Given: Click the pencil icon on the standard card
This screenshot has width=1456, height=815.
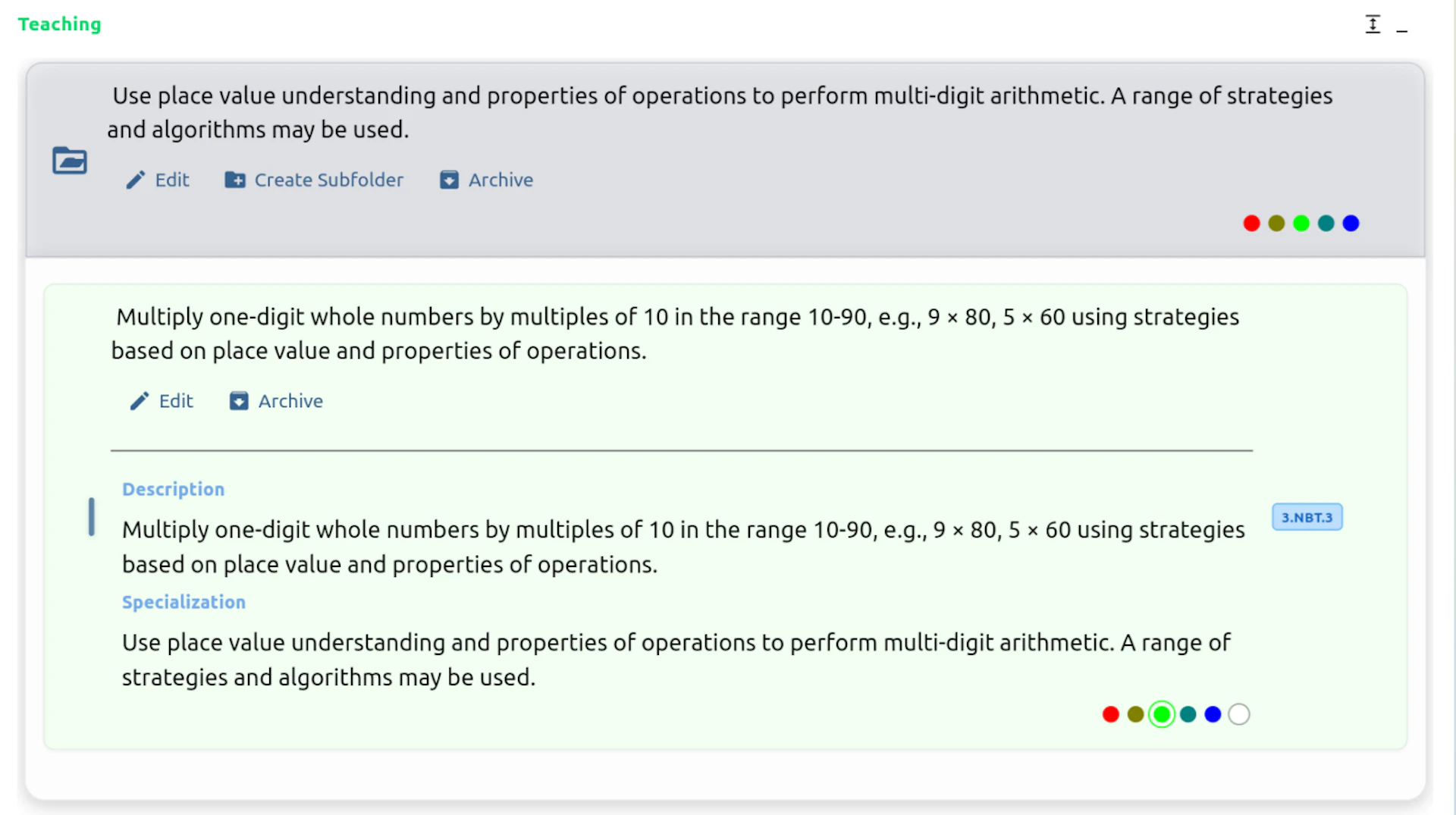Looking at the screenshot, I should pos(140,401).
